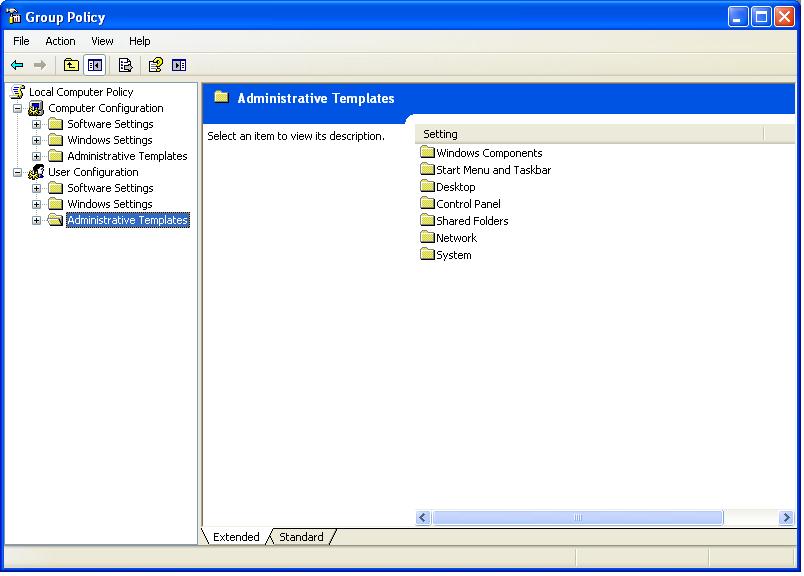Click the Shared Folders folder icon

pos(427,220)
